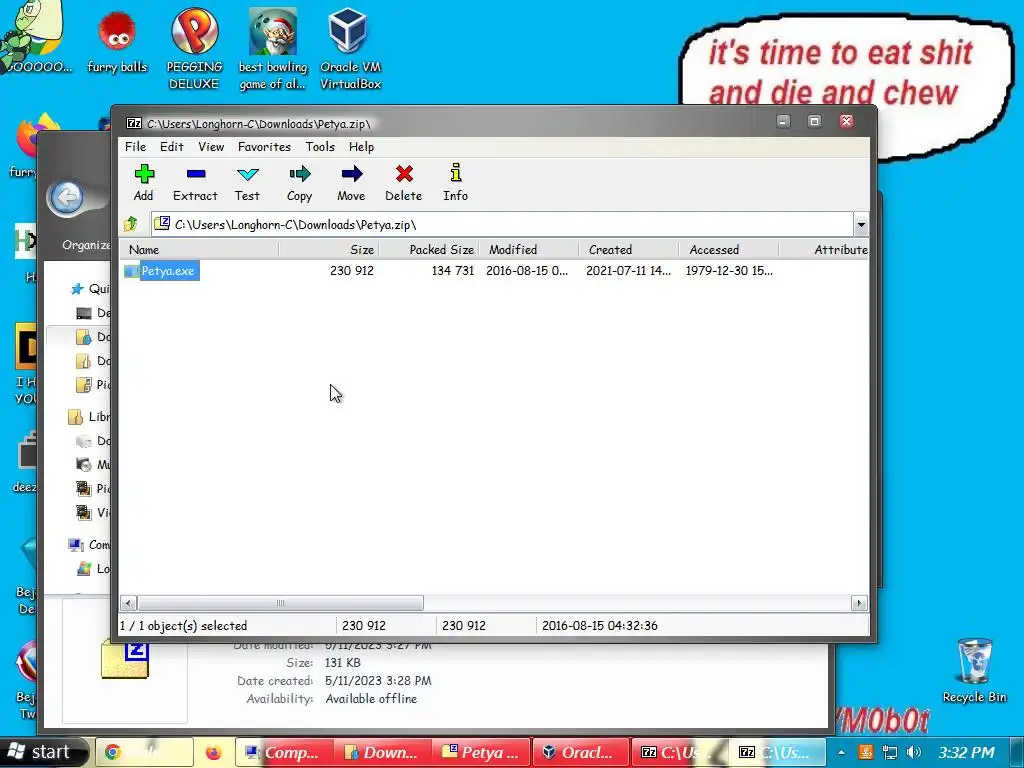
Task: Select Libraries in Explorer navigation pane
Action: [89, 417]
